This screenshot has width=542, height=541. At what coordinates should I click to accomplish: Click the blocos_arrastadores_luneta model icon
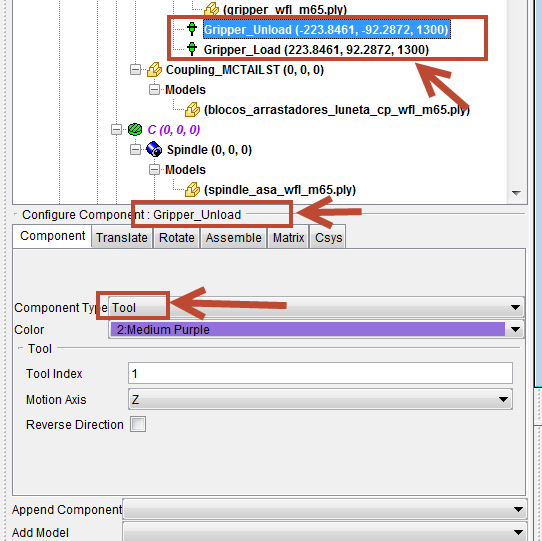tap(192, 110)
